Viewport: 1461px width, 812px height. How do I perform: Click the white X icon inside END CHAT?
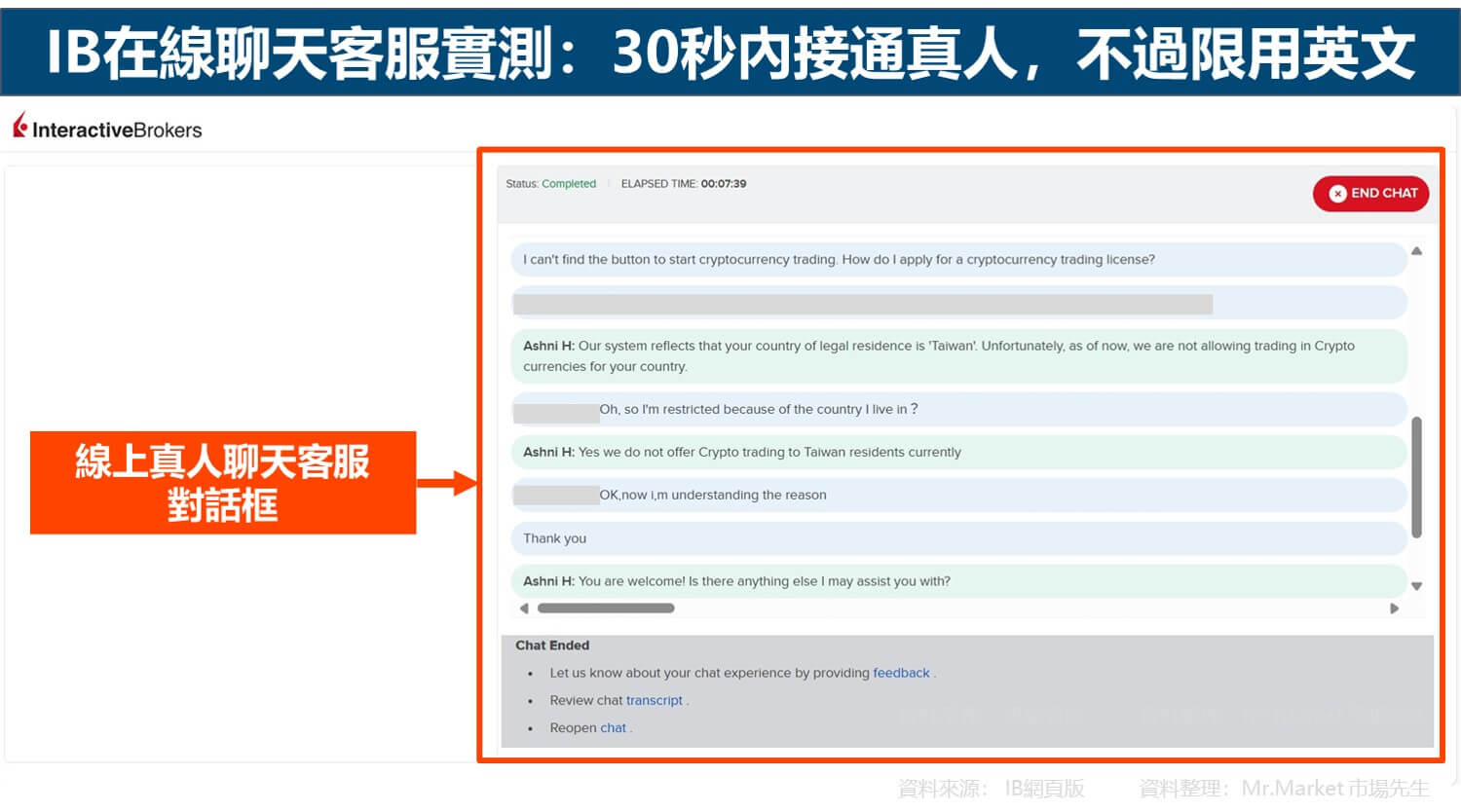[1337, 194]
